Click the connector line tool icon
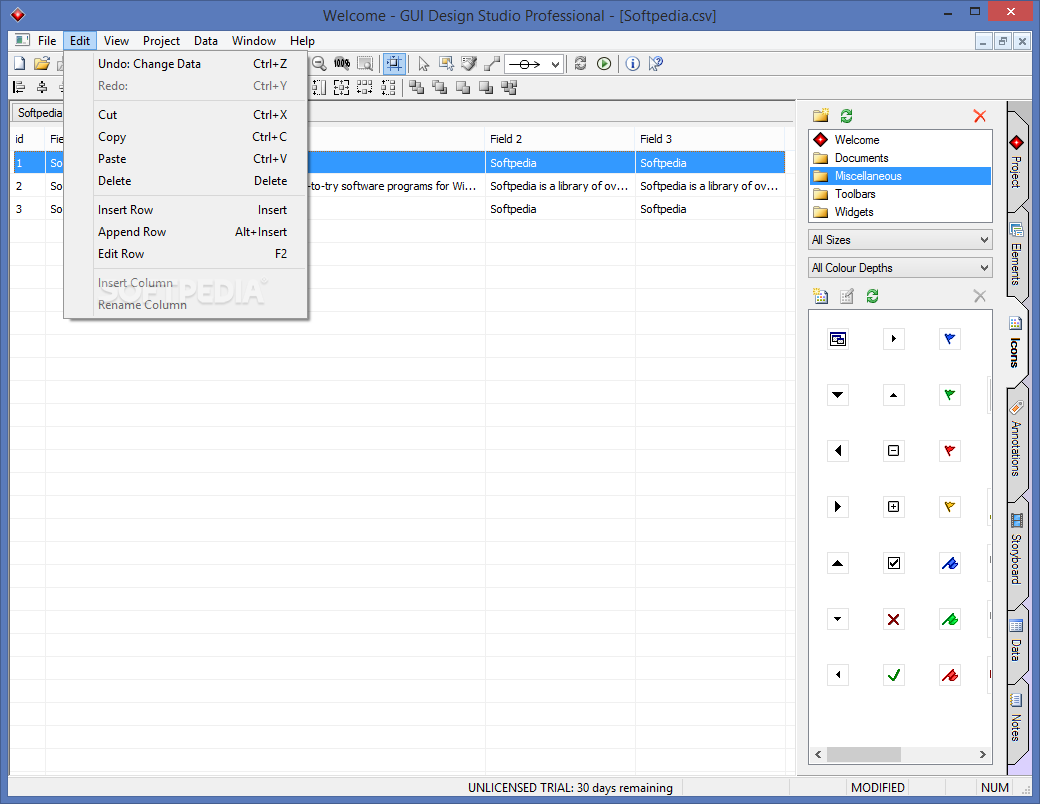The height and width of the screenshot is (804, 1040). (x=492, y=64)
